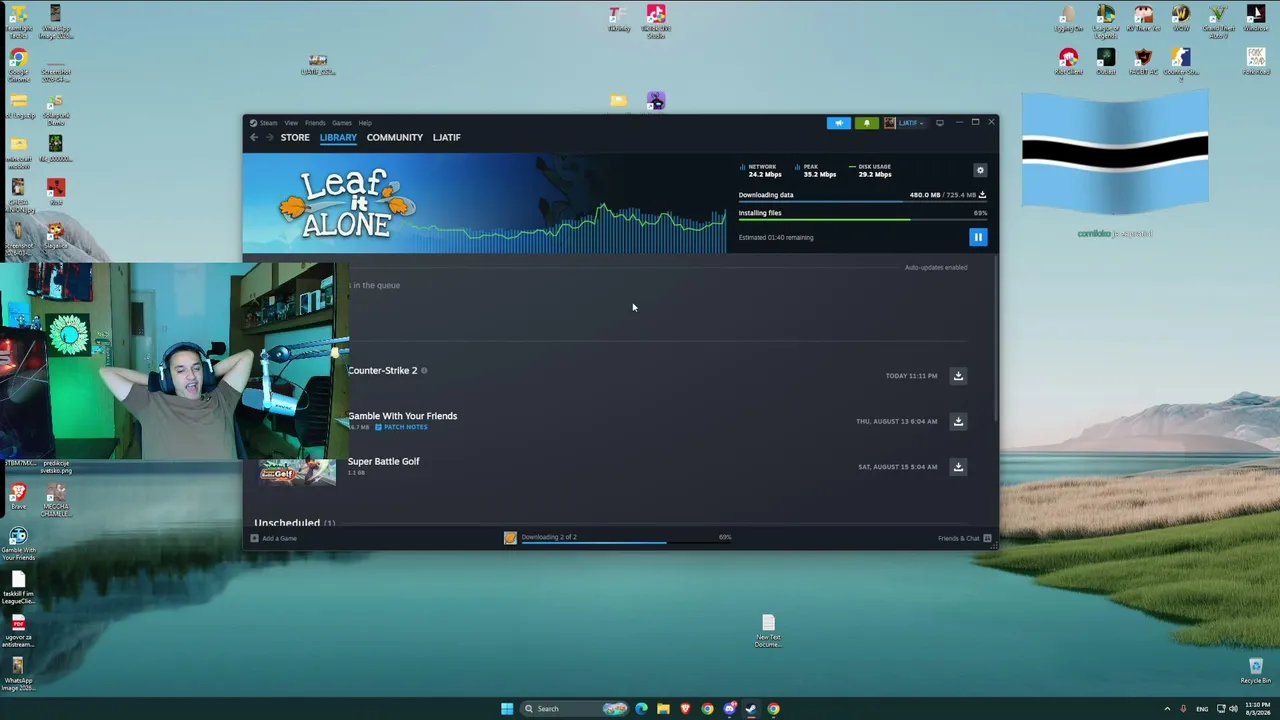Select the Riot Client desktop shortcut
1280x720 pixels.
pyautogui.click(x=1068, y=62)
